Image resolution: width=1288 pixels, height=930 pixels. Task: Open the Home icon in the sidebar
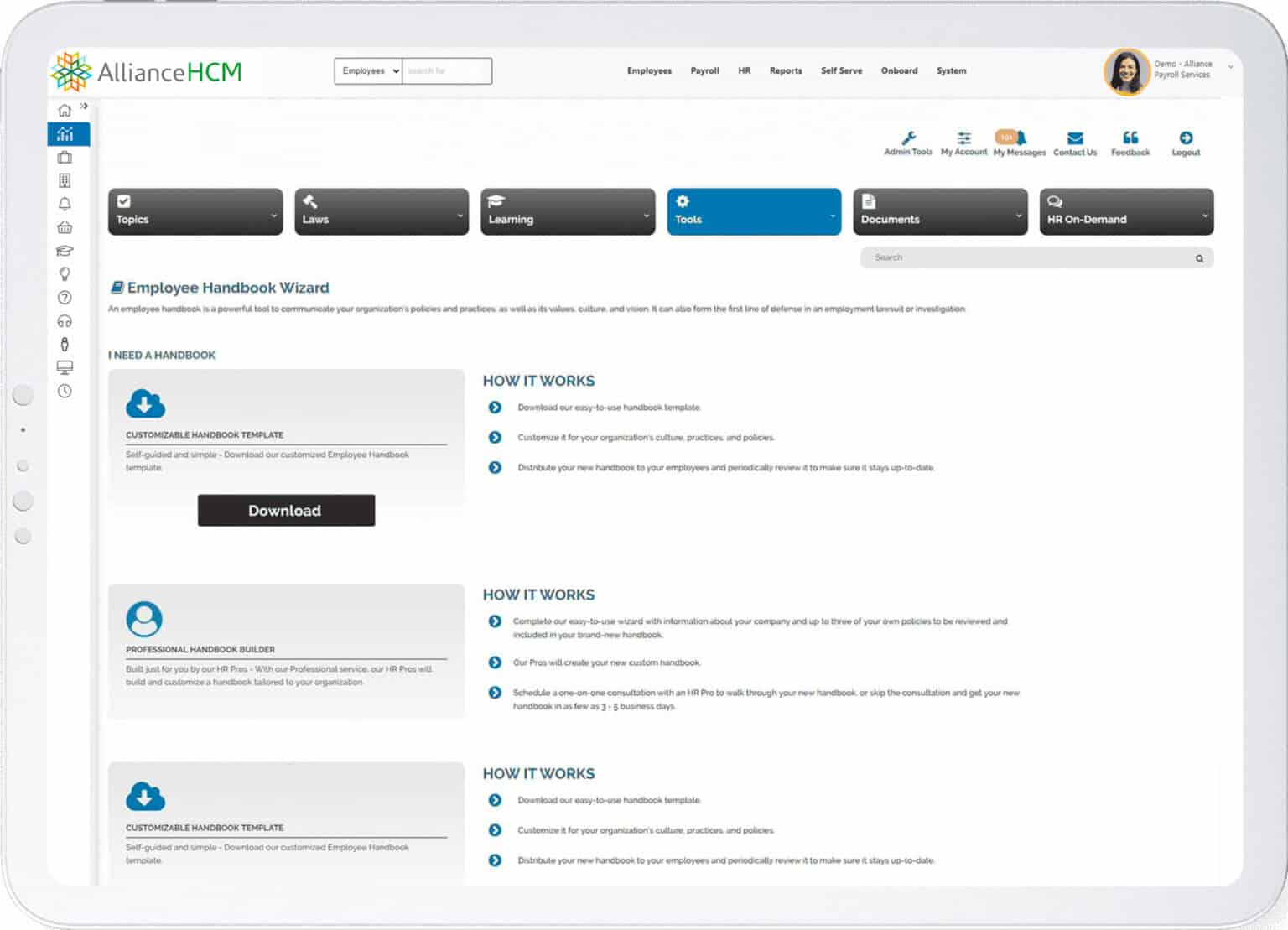tap(65, 109)
